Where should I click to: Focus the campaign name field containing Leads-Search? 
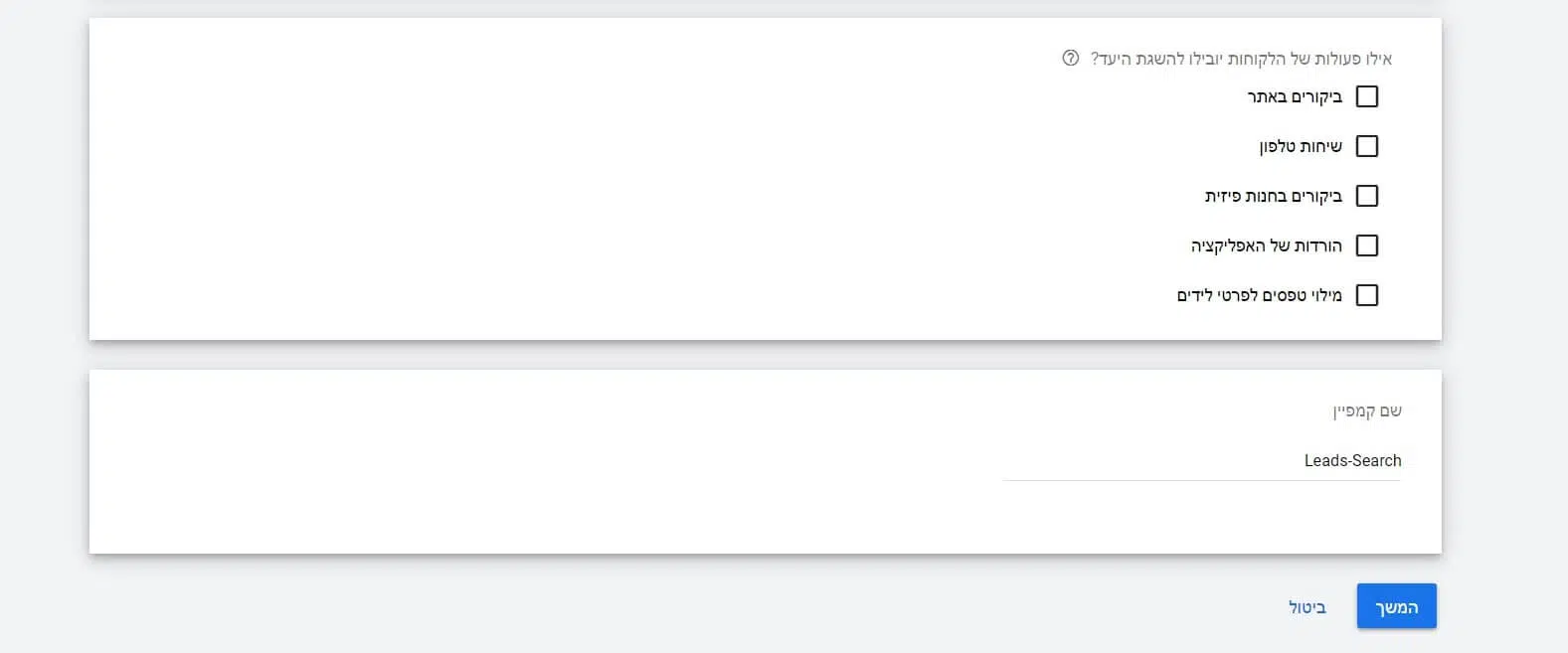[1202, 460]
